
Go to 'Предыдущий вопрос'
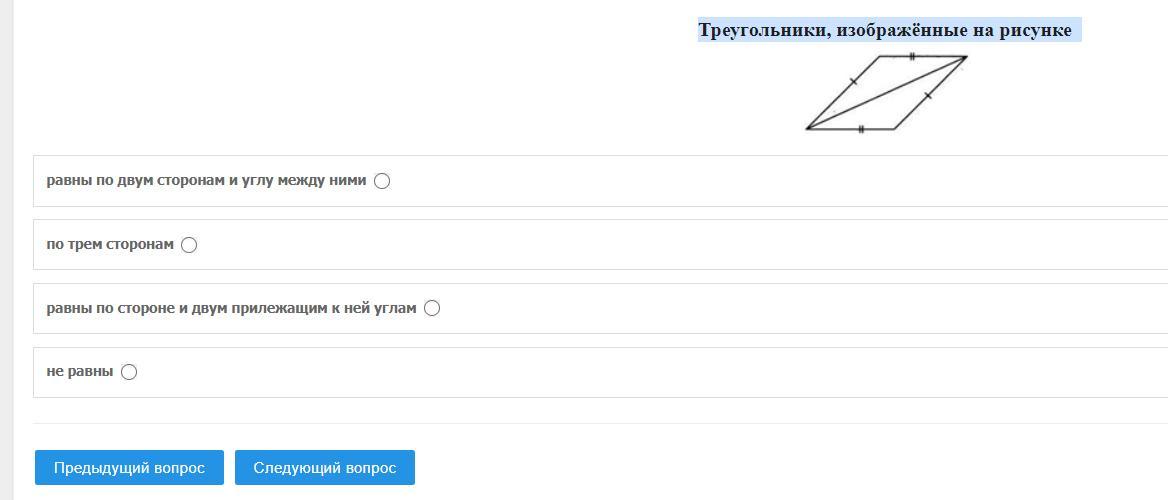click(129, 468)
